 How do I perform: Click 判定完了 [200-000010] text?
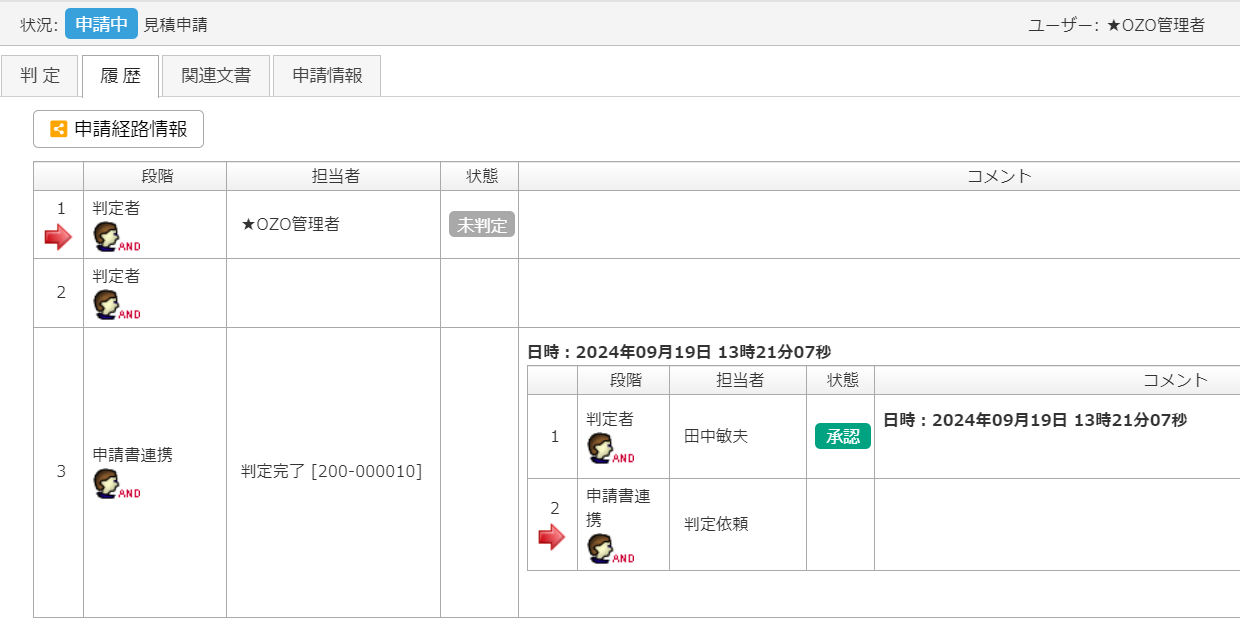coord(332,471)
